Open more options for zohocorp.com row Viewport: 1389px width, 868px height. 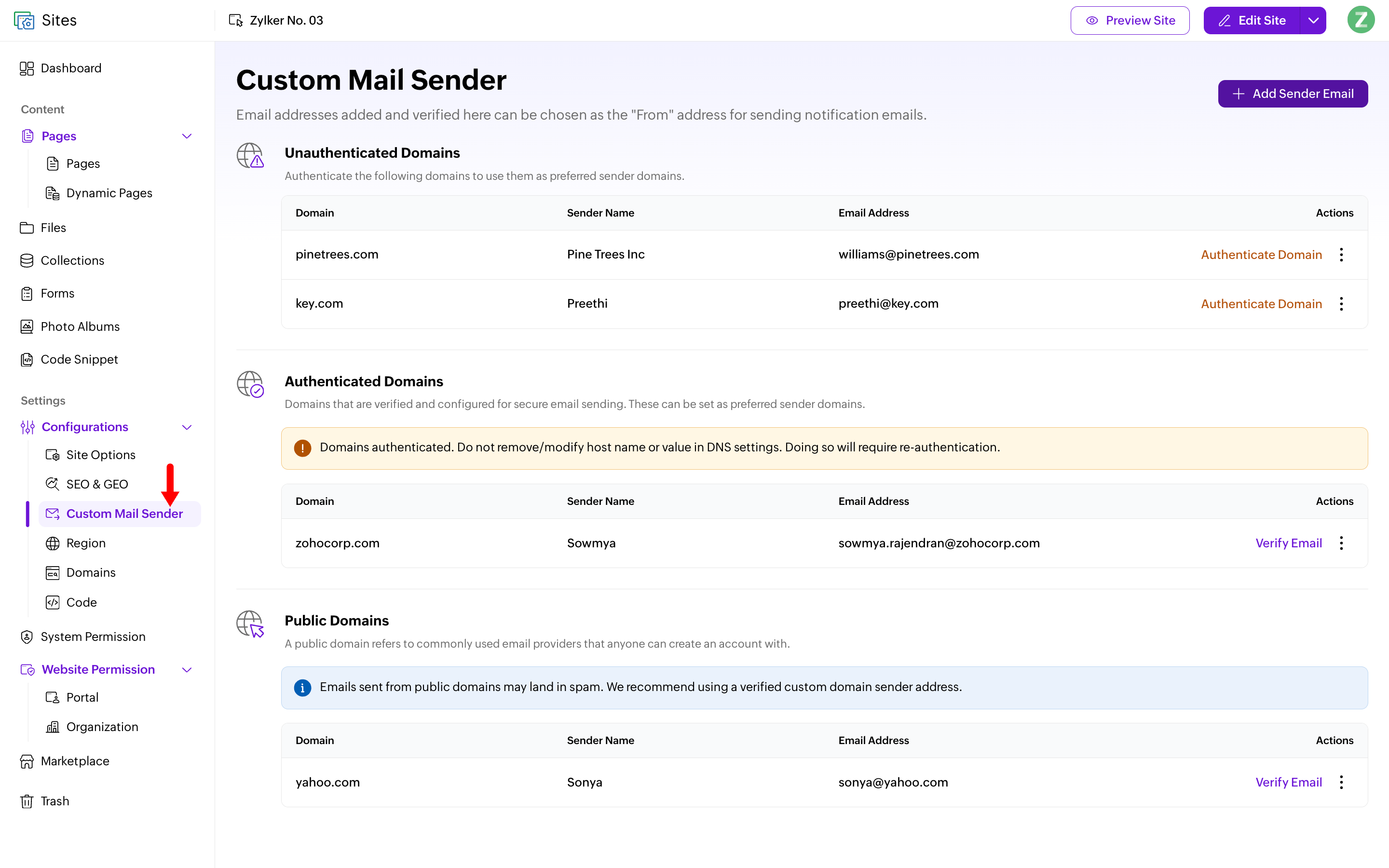1341,543
